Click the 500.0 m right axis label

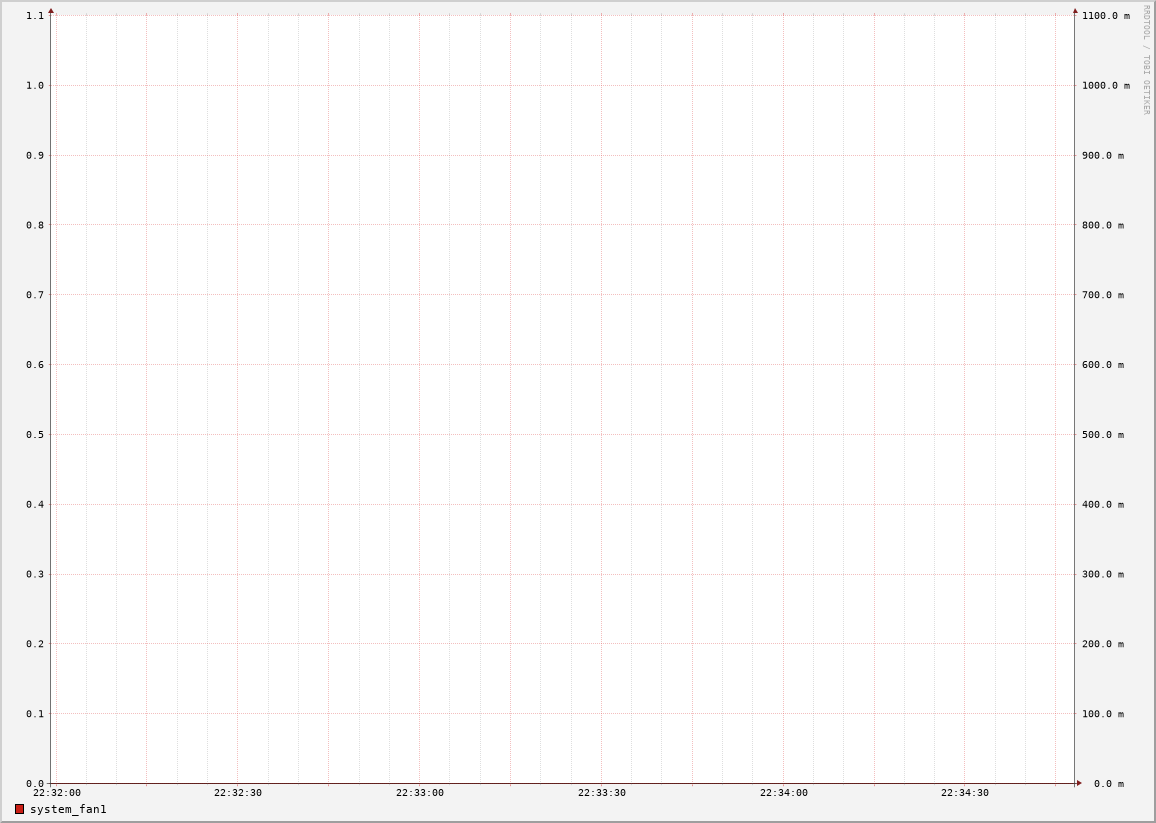pyautogui.click(x=1102, y=435)
